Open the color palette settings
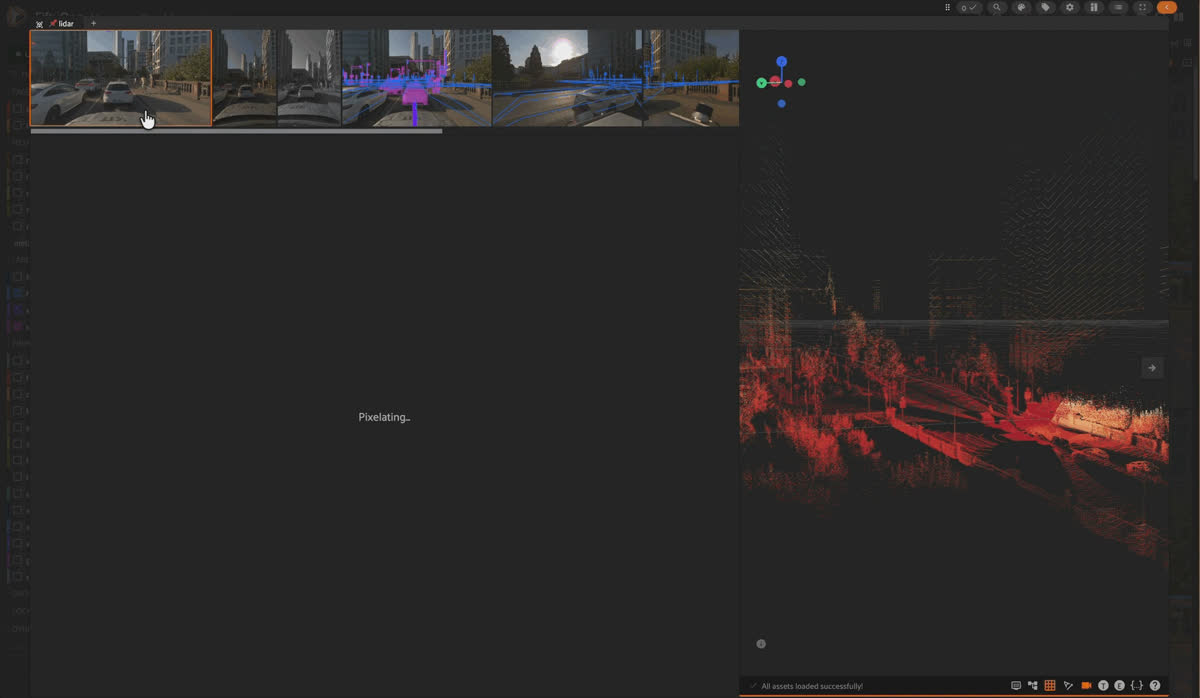This screenshot has height=698, width=1200. [1021, 7]
